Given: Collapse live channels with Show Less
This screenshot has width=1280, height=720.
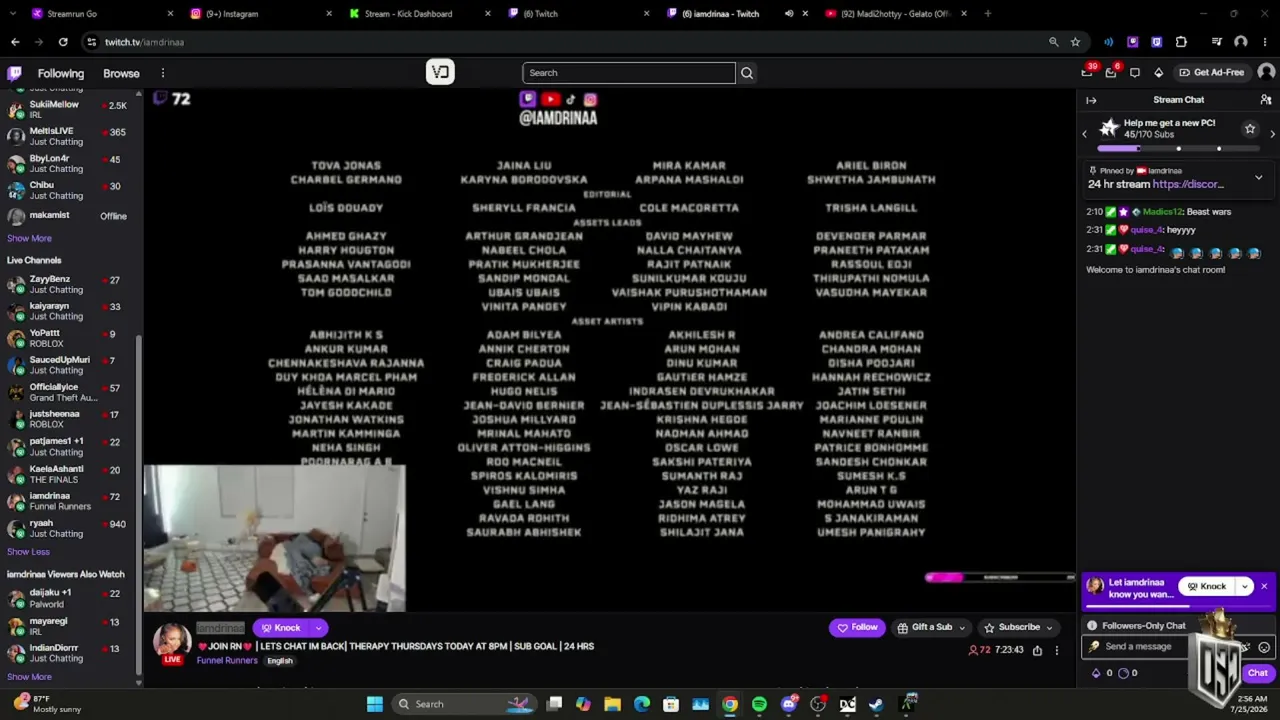Looking at the screenshot, I should tap(28, 552).
